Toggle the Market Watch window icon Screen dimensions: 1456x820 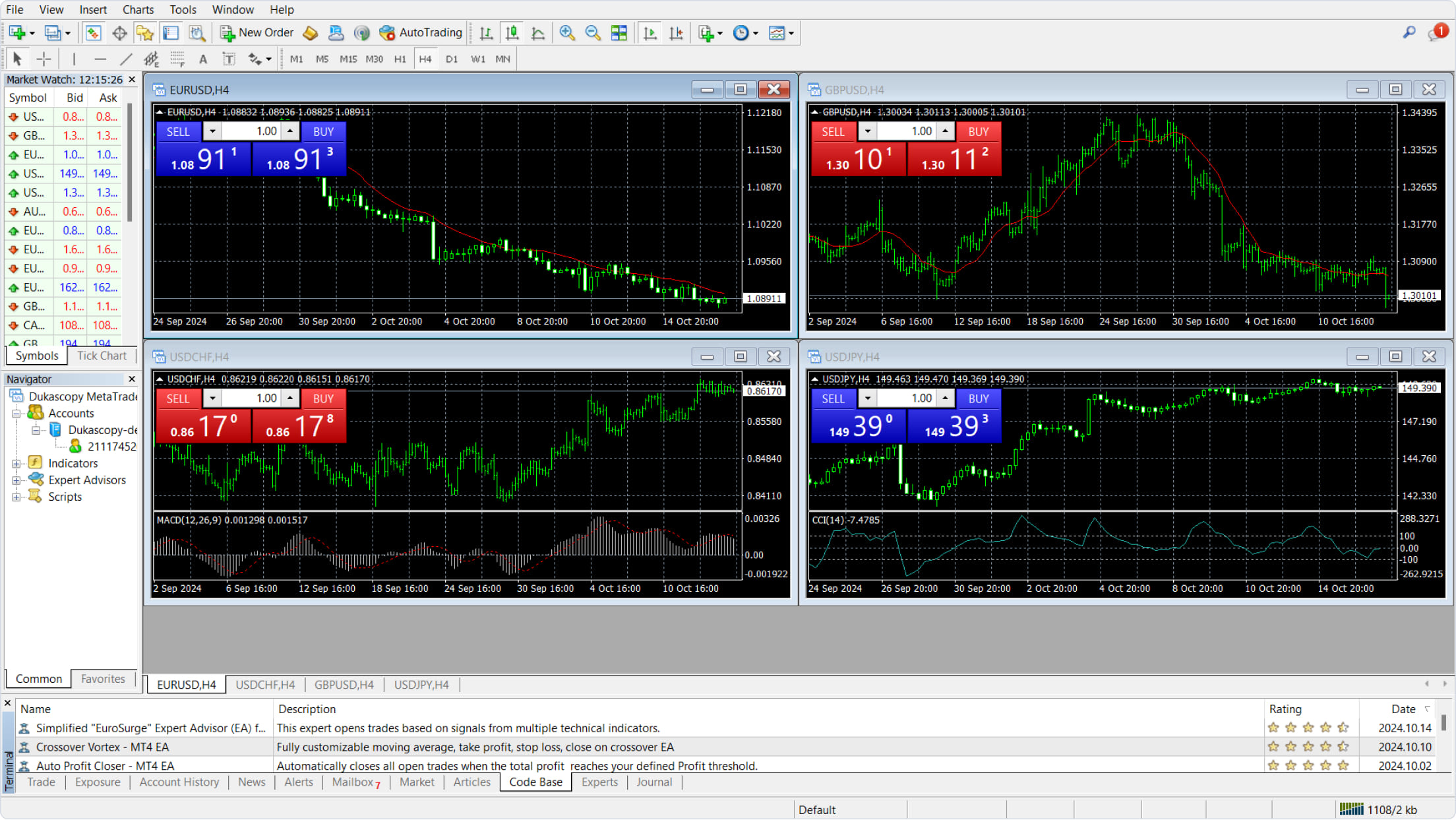(93, 32)
